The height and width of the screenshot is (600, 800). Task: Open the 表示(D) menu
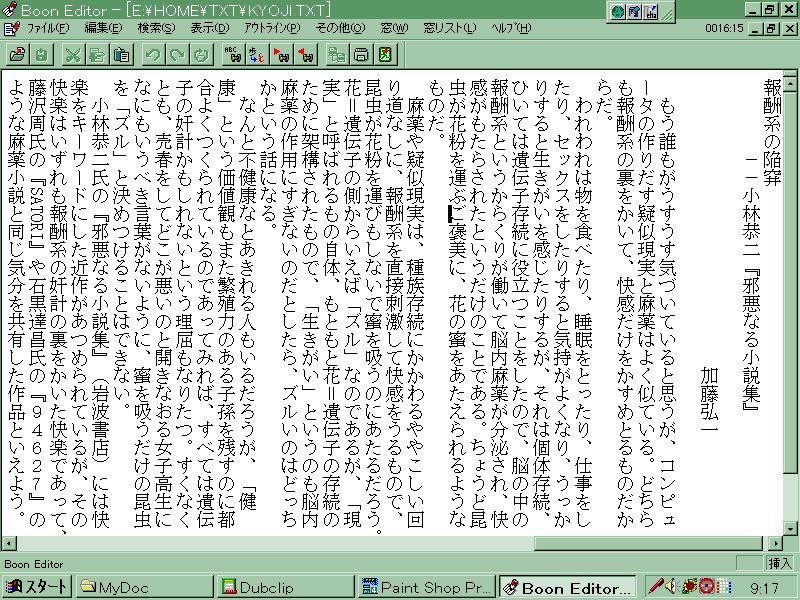(210, 28)
